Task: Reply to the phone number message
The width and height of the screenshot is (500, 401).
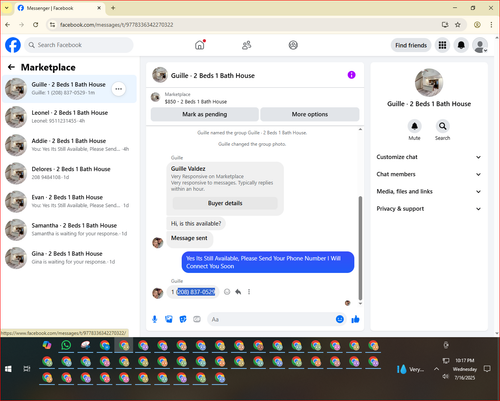Action: [238, 292]
